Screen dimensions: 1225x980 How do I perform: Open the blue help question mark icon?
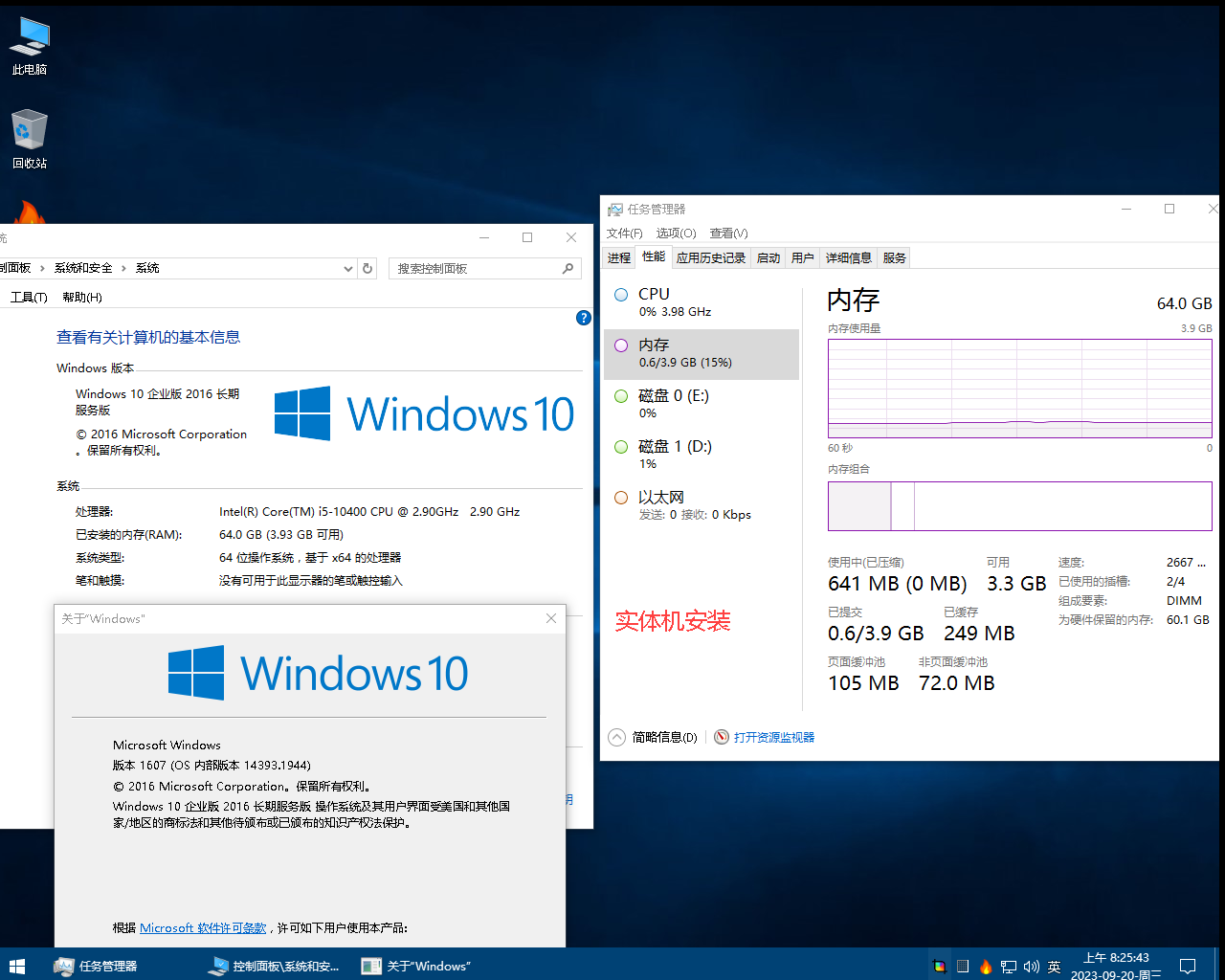coord(584,318)
